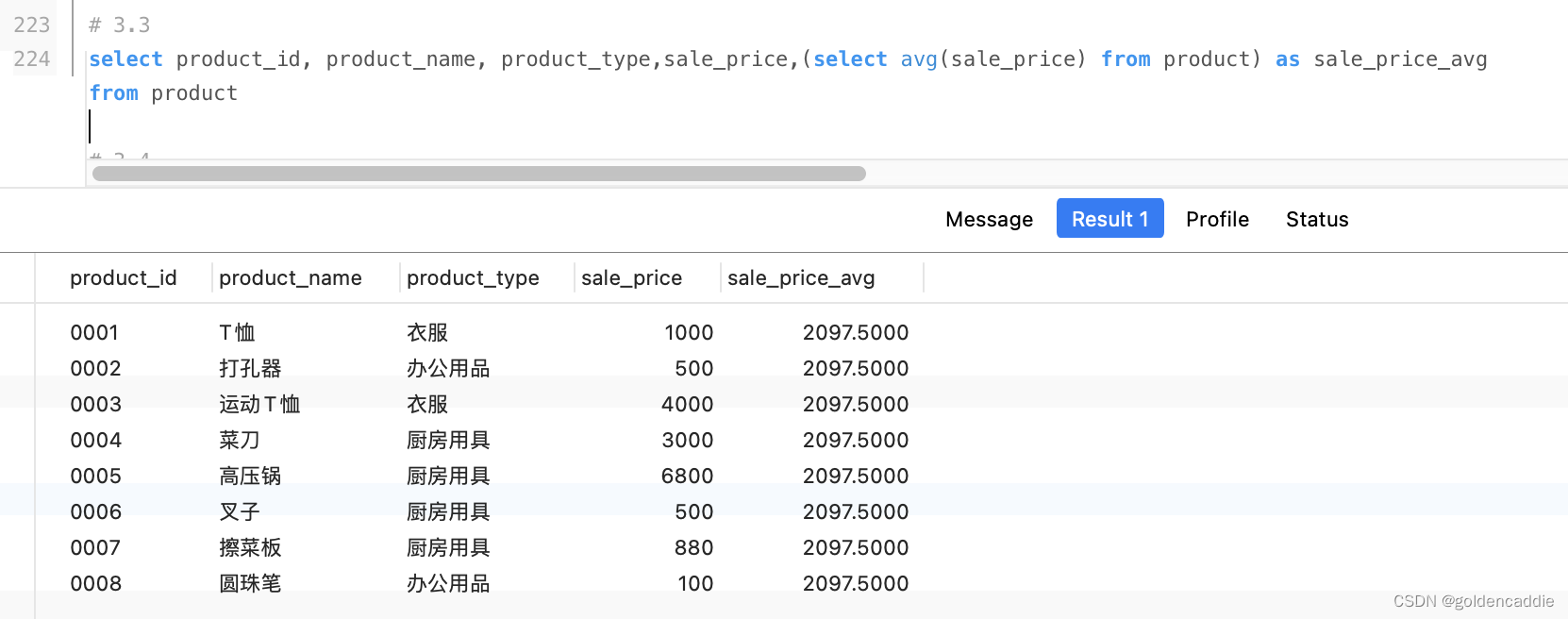Click the product_id column header
This screenshot has width=1568, height=619.
pos(123,278)
